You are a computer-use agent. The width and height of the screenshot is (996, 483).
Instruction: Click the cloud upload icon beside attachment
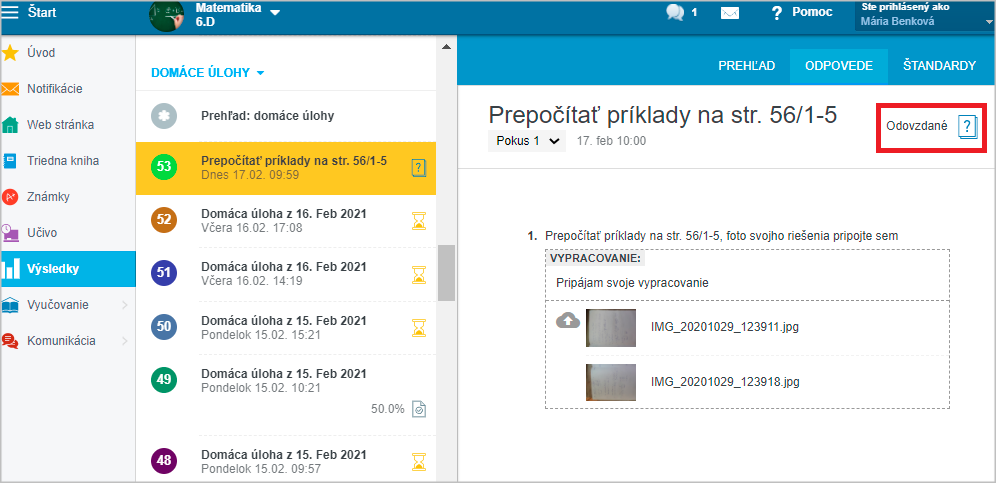(x=568, y=320)
